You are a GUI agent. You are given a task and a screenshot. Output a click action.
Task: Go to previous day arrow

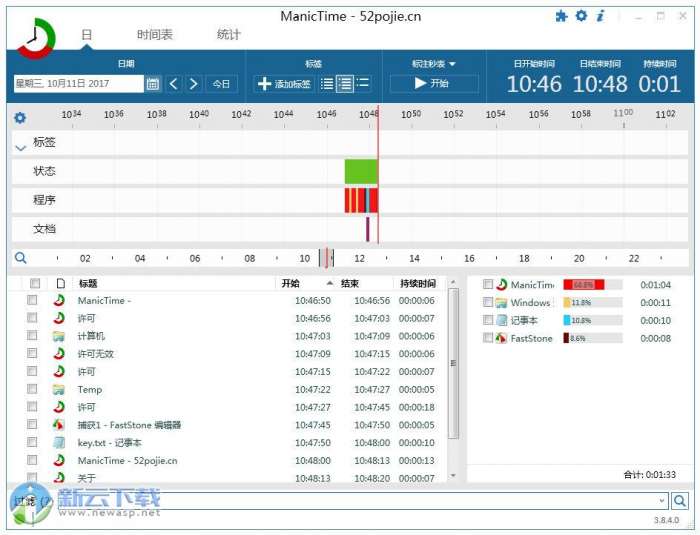(174, 84)
